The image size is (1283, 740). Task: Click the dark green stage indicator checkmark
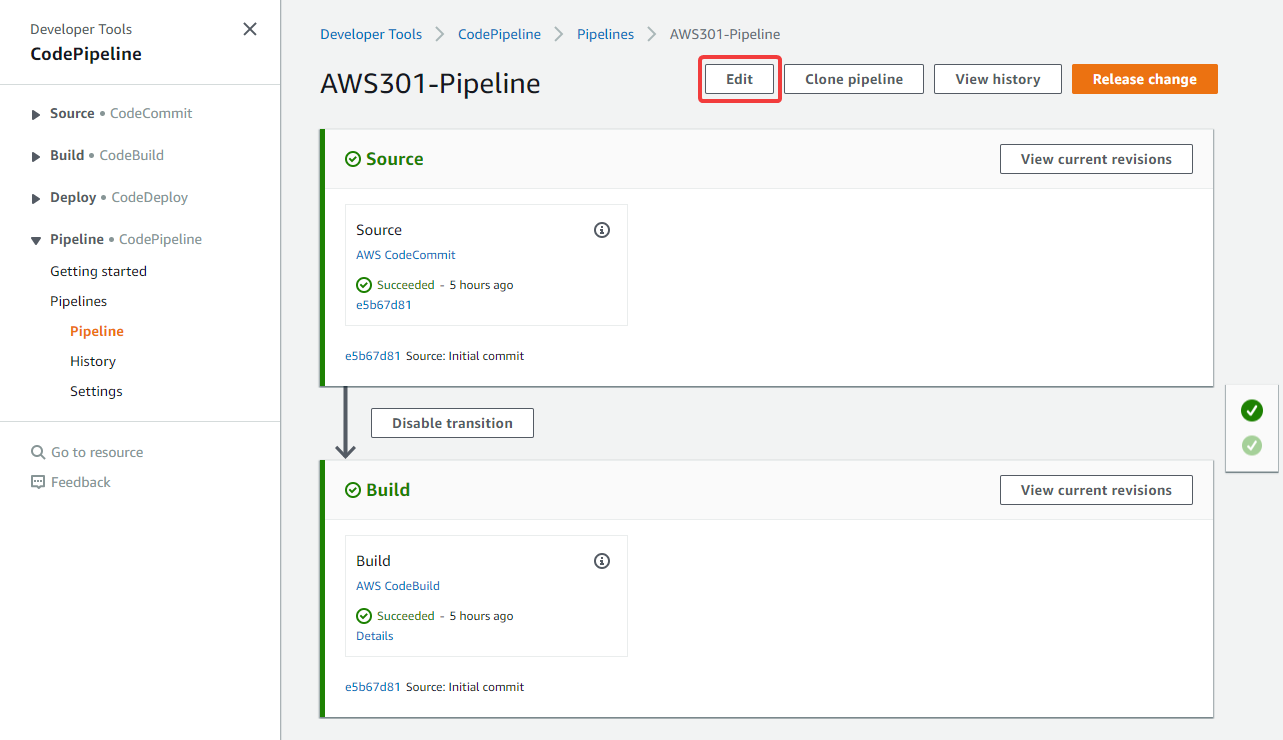tap(1252, 410)
